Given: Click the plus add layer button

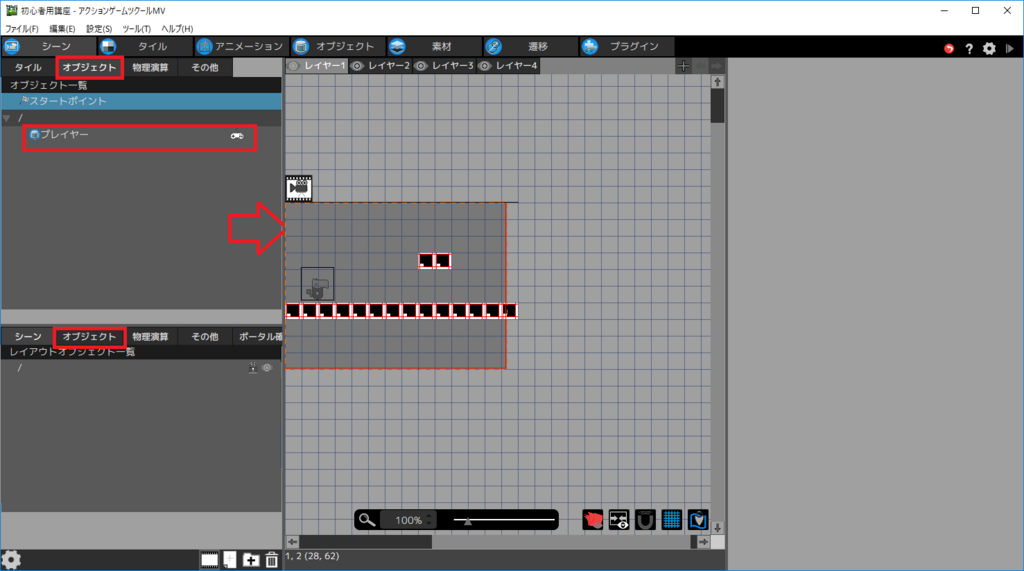Looking at the screenshot, I should click(683, 66).
